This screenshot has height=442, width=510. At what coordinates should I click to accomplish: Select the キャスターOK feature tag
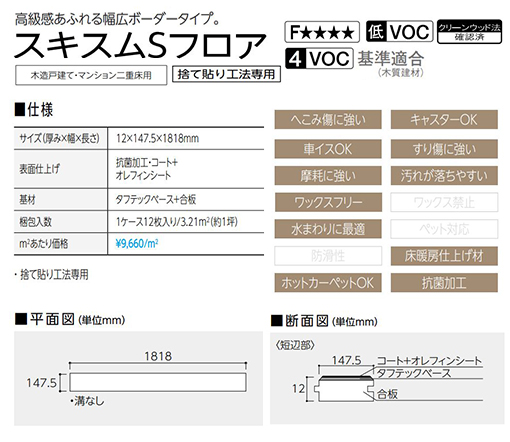point(444,120)
